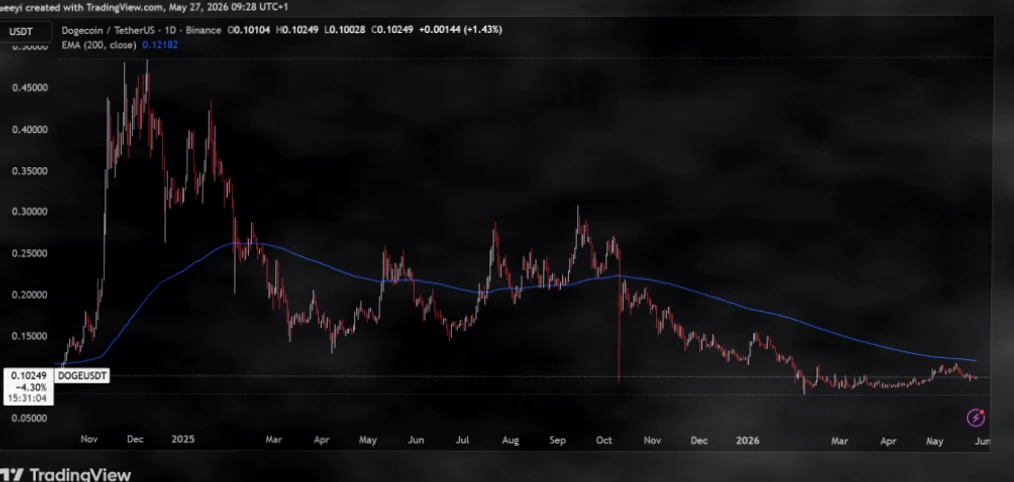1014x482 pixels.
Task: Click the 0.35000 price axis label
Action: point(30,171)
